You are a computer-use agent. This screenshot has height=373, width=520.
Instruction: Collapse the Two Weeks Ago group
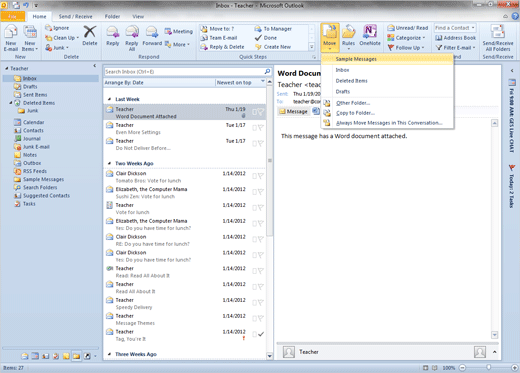pos(109,163)
